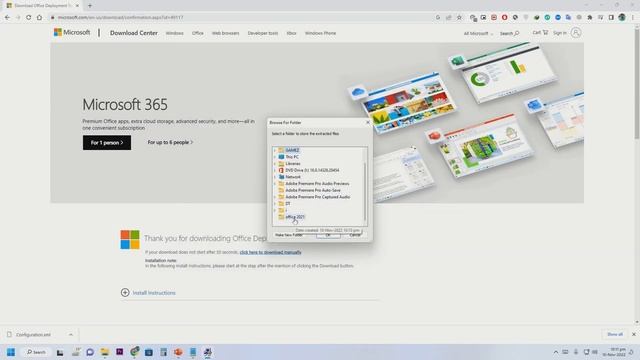Open the browser home page
The width and height of the screenshot is (640, 360).
tap(39, 18)
